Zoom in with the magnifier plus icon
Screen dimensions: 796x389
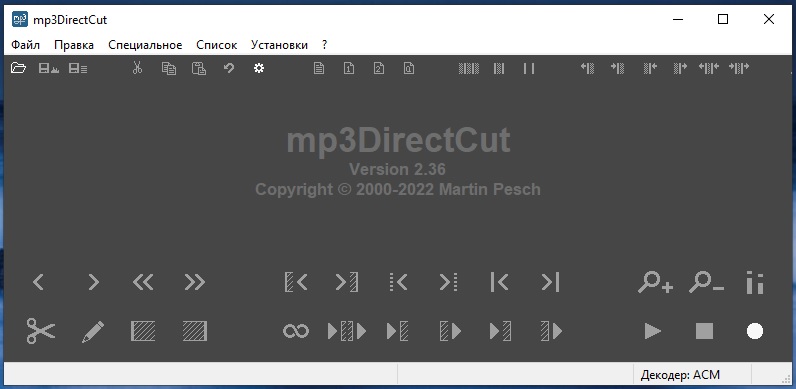(x=655, y=282)
